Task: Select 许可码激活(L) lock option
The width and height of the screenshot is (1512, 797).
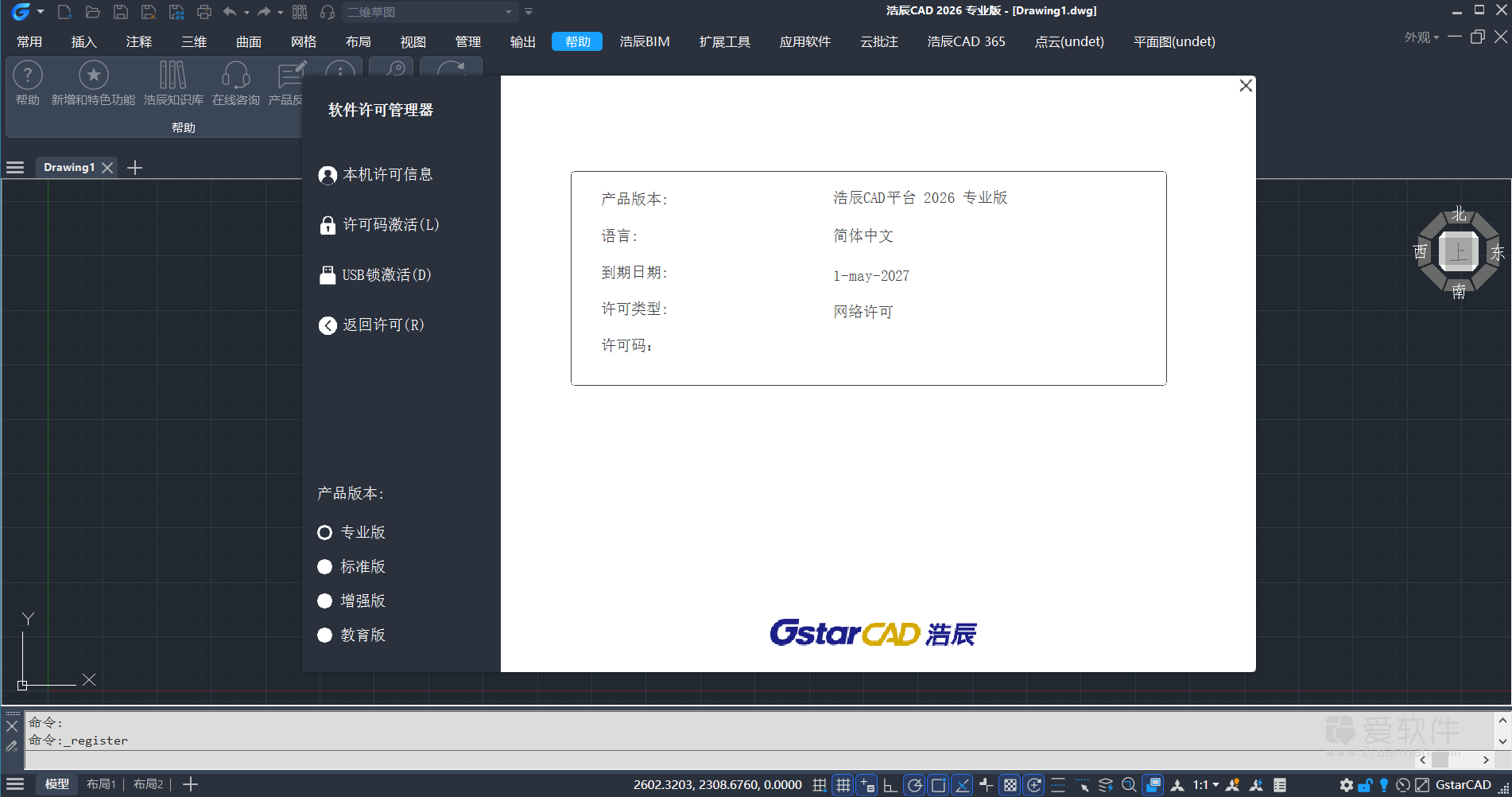Action: tap(378, 225)
